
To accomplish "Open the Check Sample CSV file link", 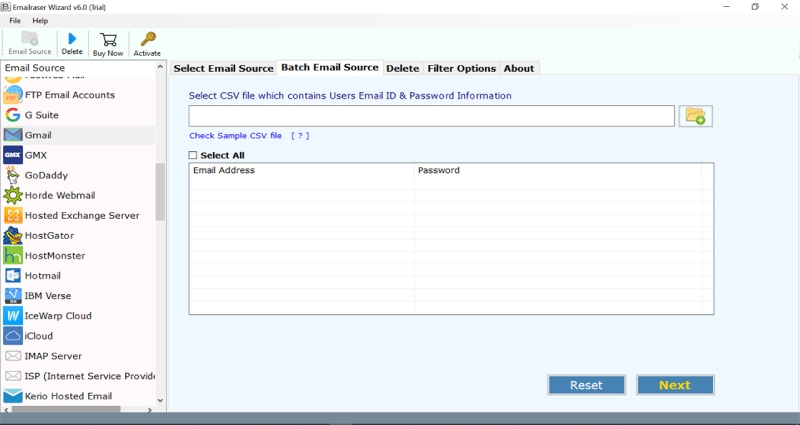I will click(x=235, y=136).
